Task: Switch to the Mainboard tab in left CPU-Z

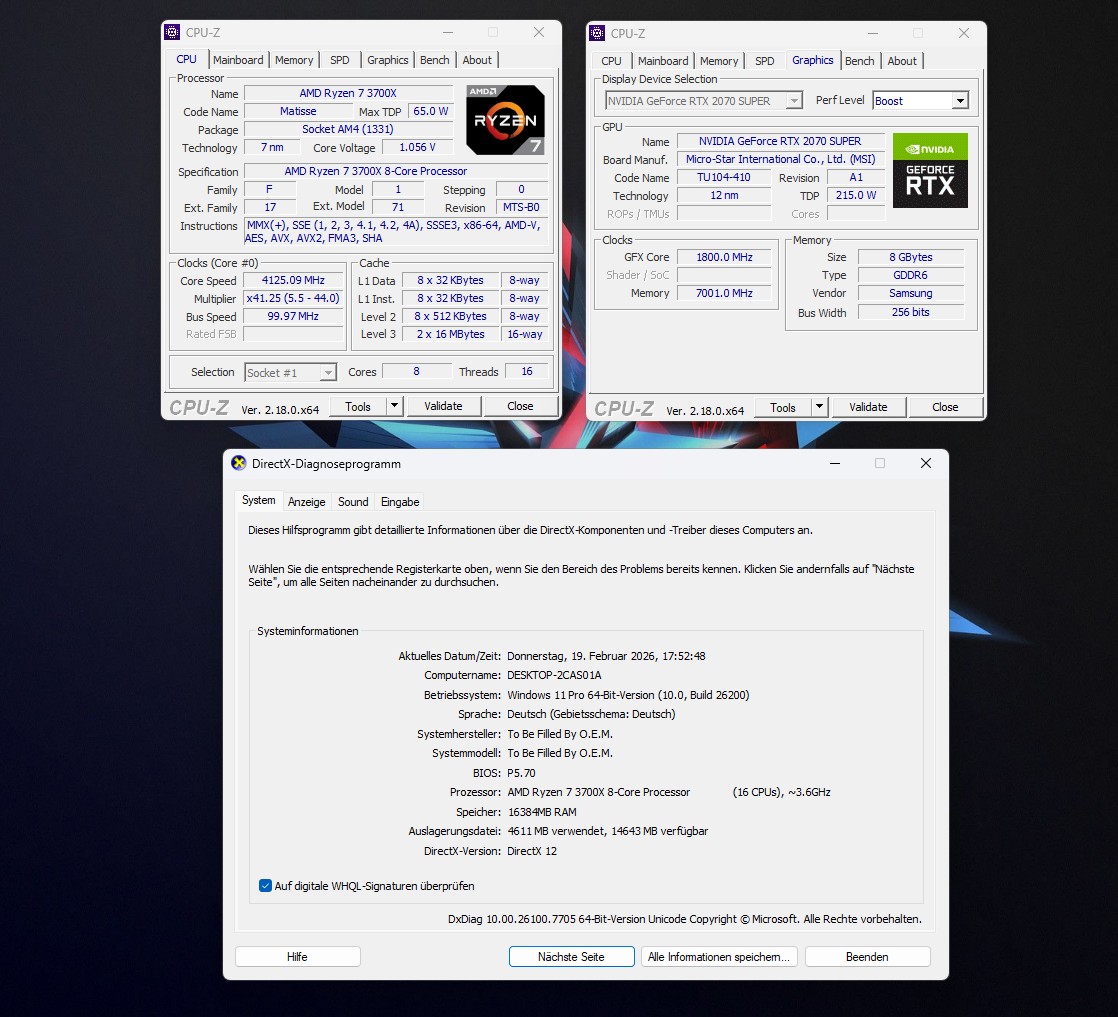Action: (238, 60)
